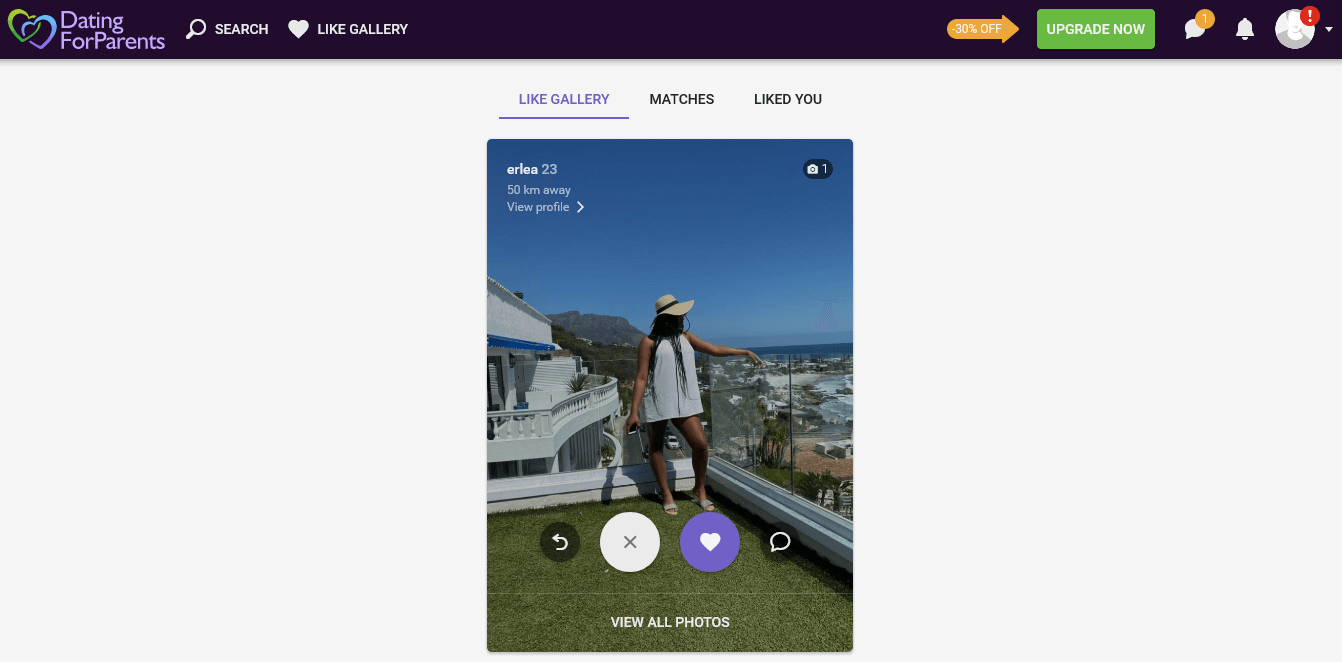Expand the account dropdown arrow

(1329, 30)
